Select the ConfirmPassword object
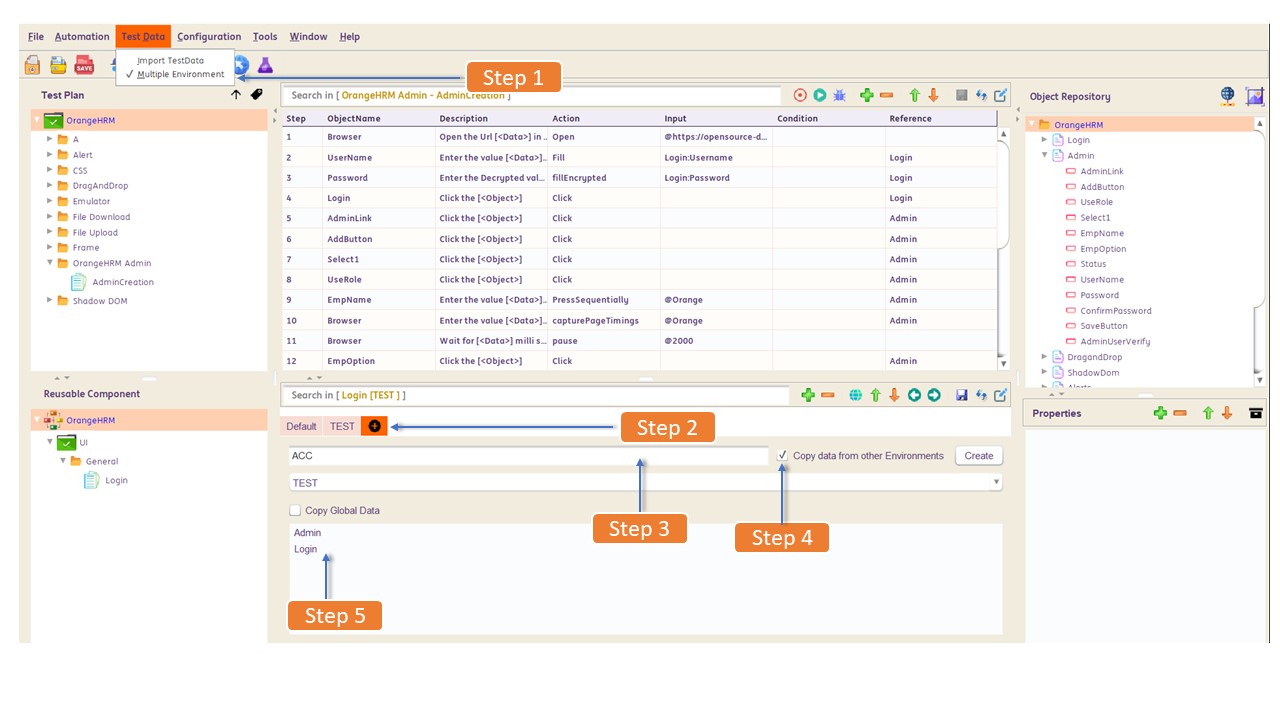This screenshot has width=1280, height=720. pos(1116,311)
